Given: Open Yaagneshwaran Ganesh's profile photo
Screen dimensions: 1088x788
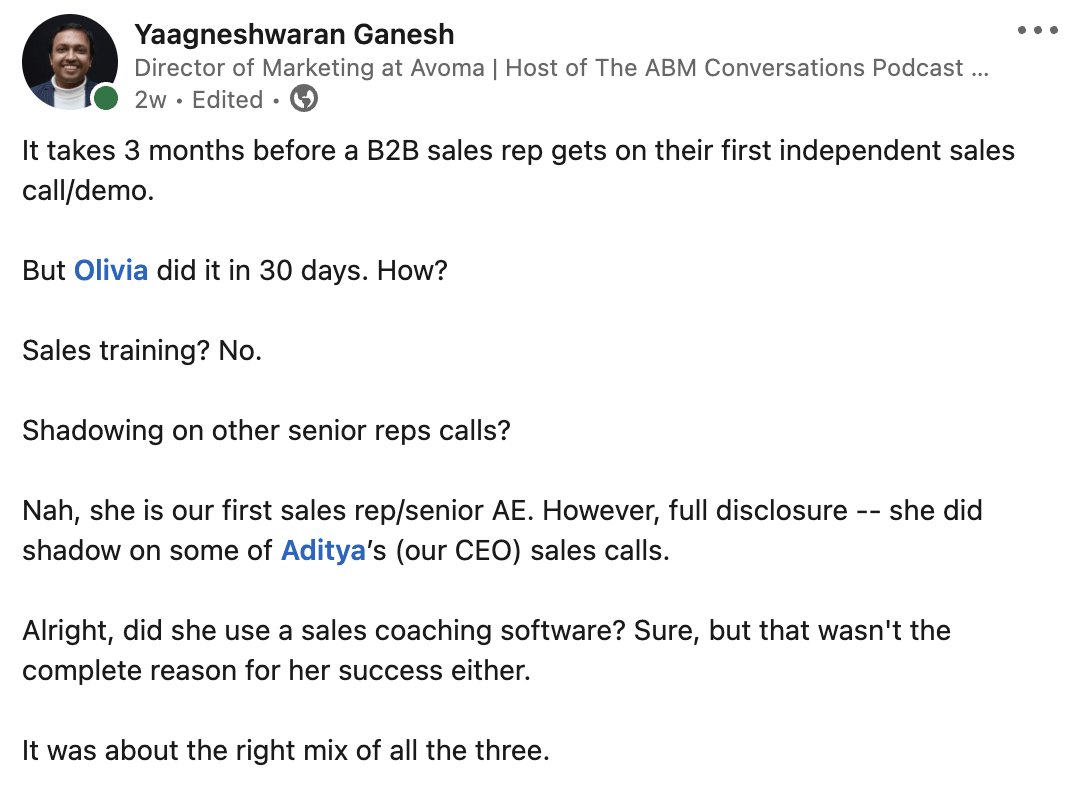Looking at the screenshot, I should coord(69,62).
